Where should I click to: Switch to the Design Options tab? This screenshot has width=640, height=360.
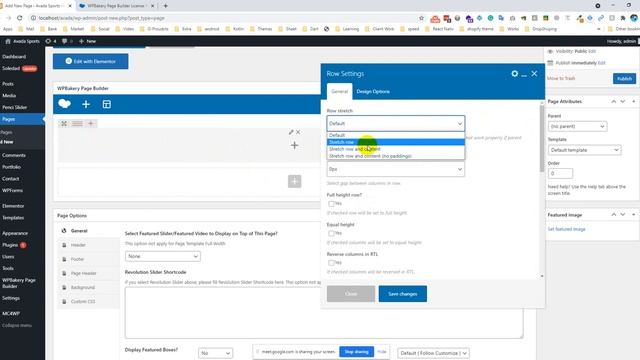pyautogui.click(x=373, y=91)
